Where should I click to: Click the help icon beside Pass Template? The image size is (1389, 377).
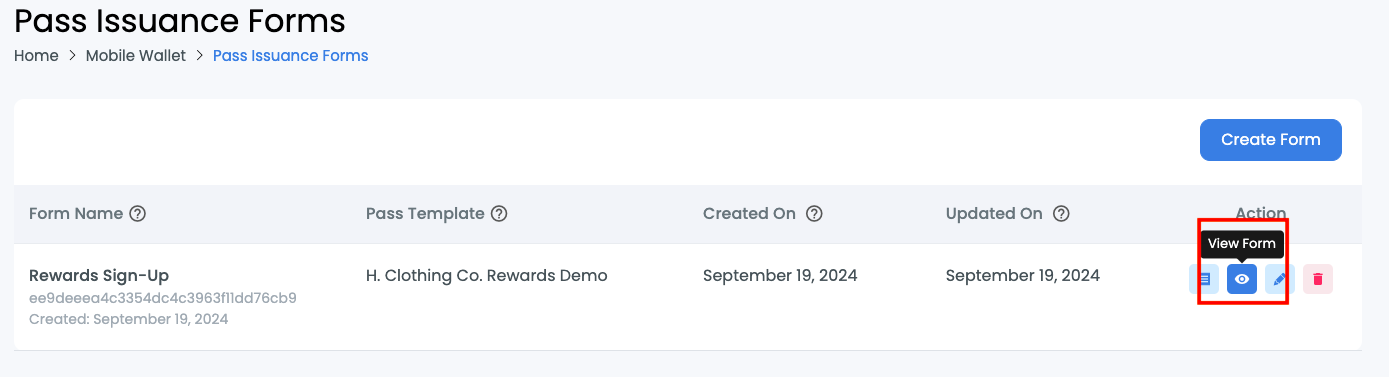click(x=499, y=213)
